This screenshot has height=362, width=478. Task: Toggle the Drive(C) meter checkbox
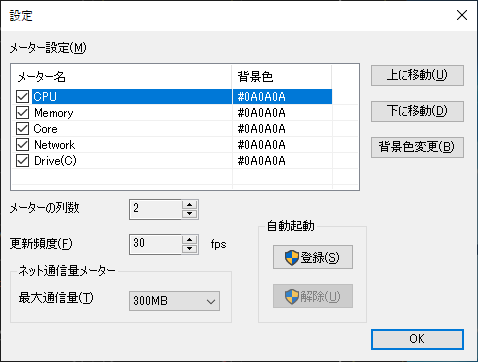22,161
